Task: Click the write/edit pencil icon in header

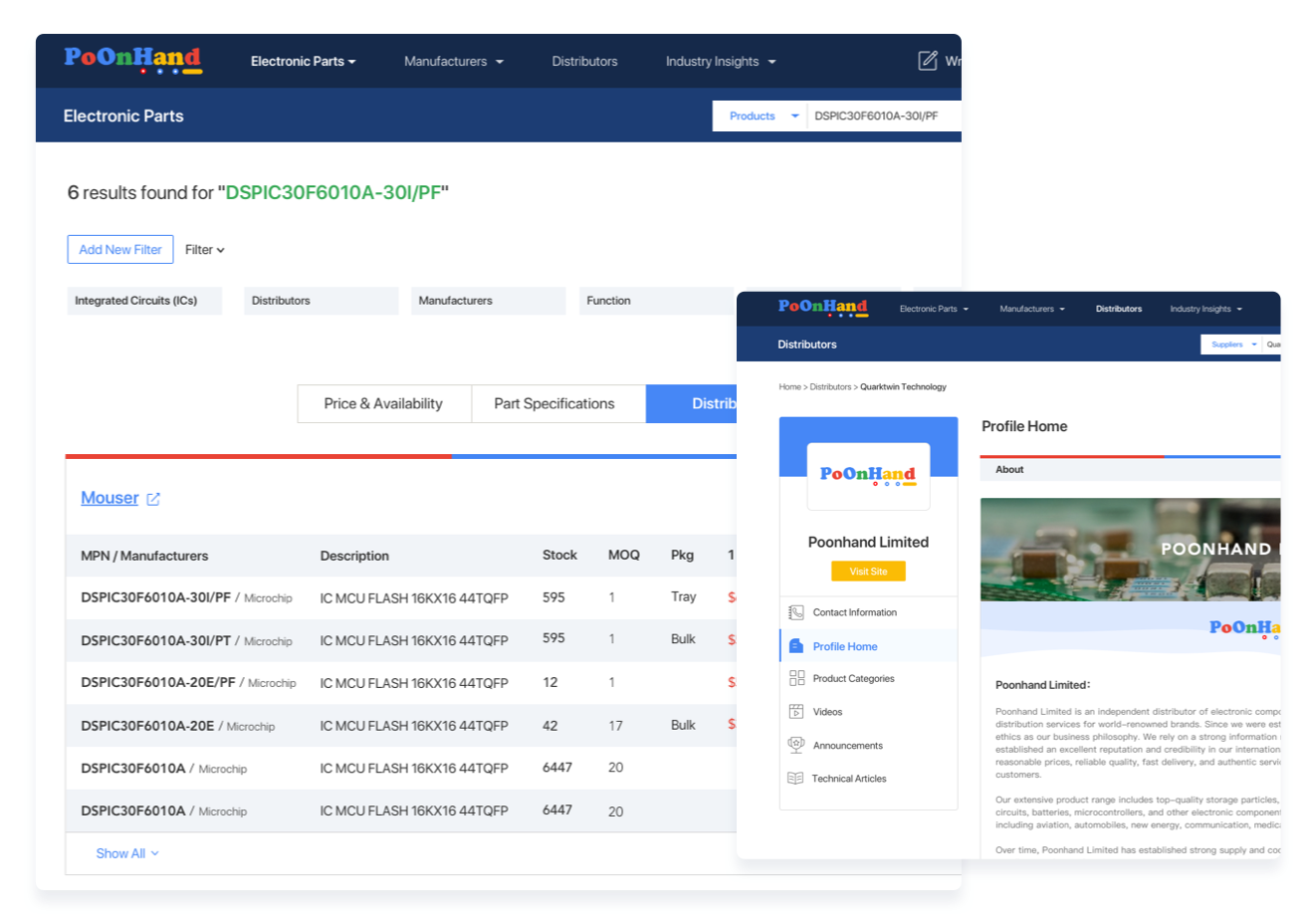Action: pos(928,61)
